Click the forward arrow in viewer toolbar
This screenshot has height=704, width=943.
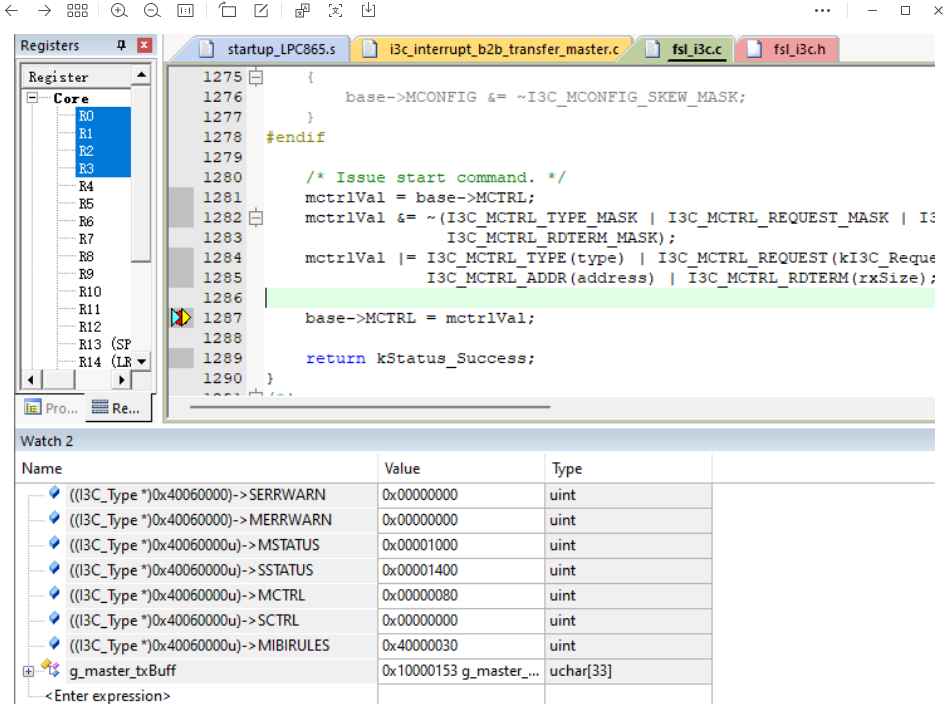tap(45, 10)
